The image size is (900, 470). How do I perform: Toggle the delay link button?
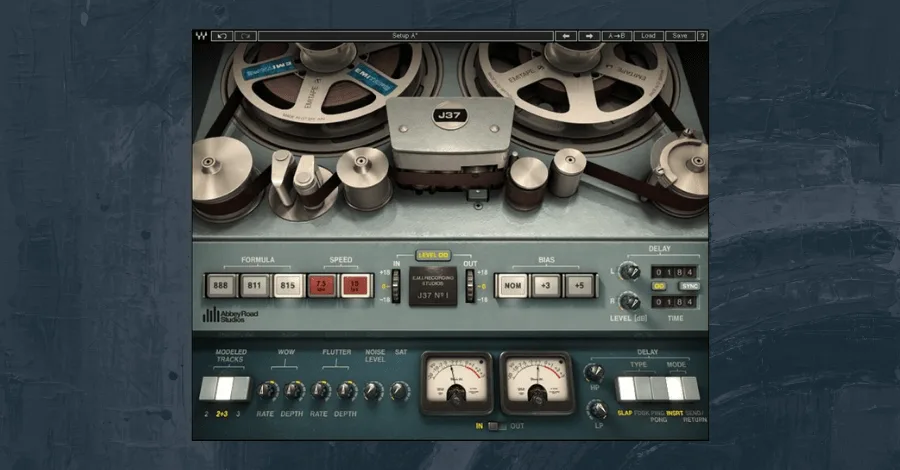coord(659,286)
